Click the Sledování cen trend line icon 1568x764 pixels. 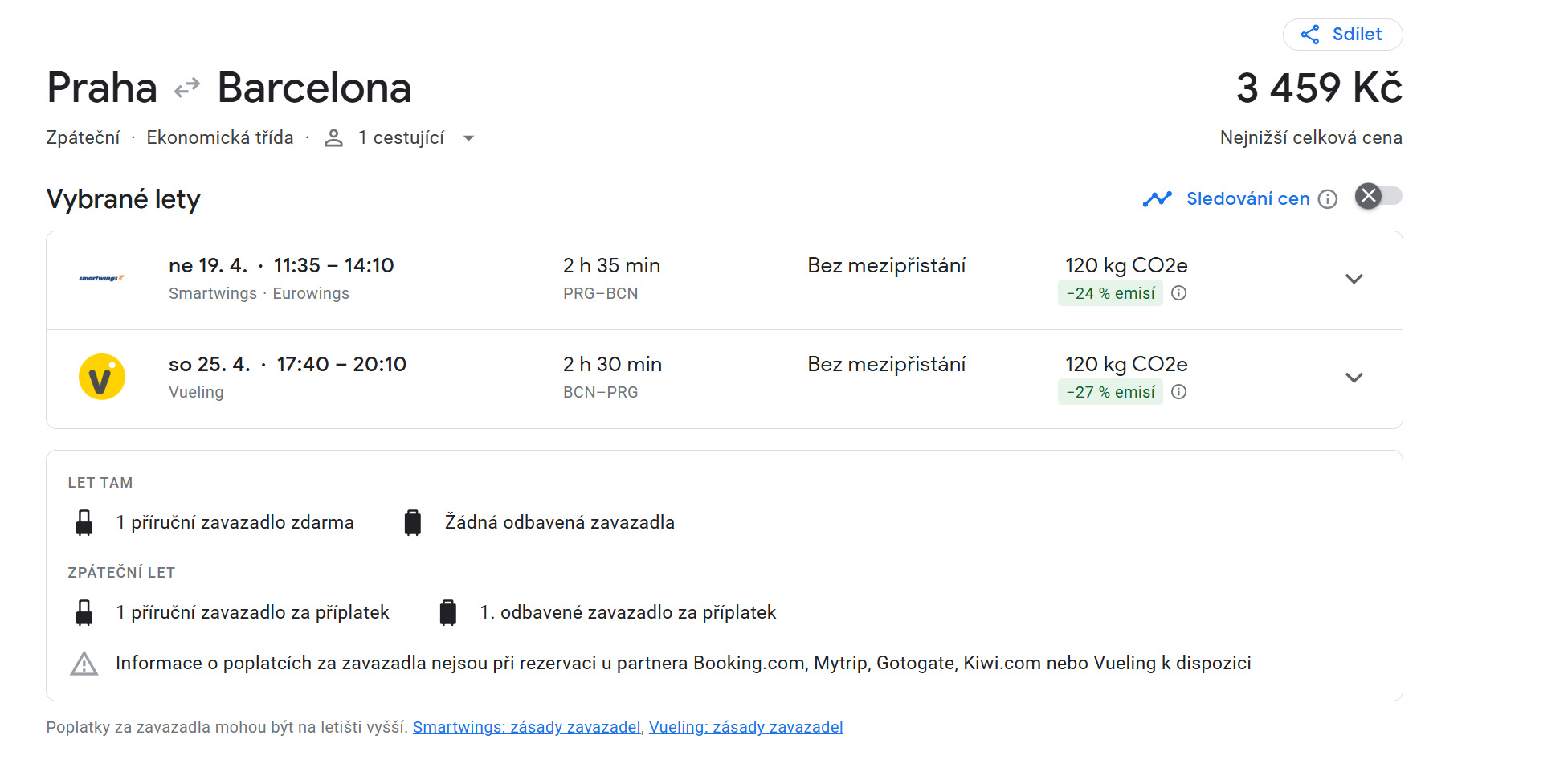point(1157,198)
